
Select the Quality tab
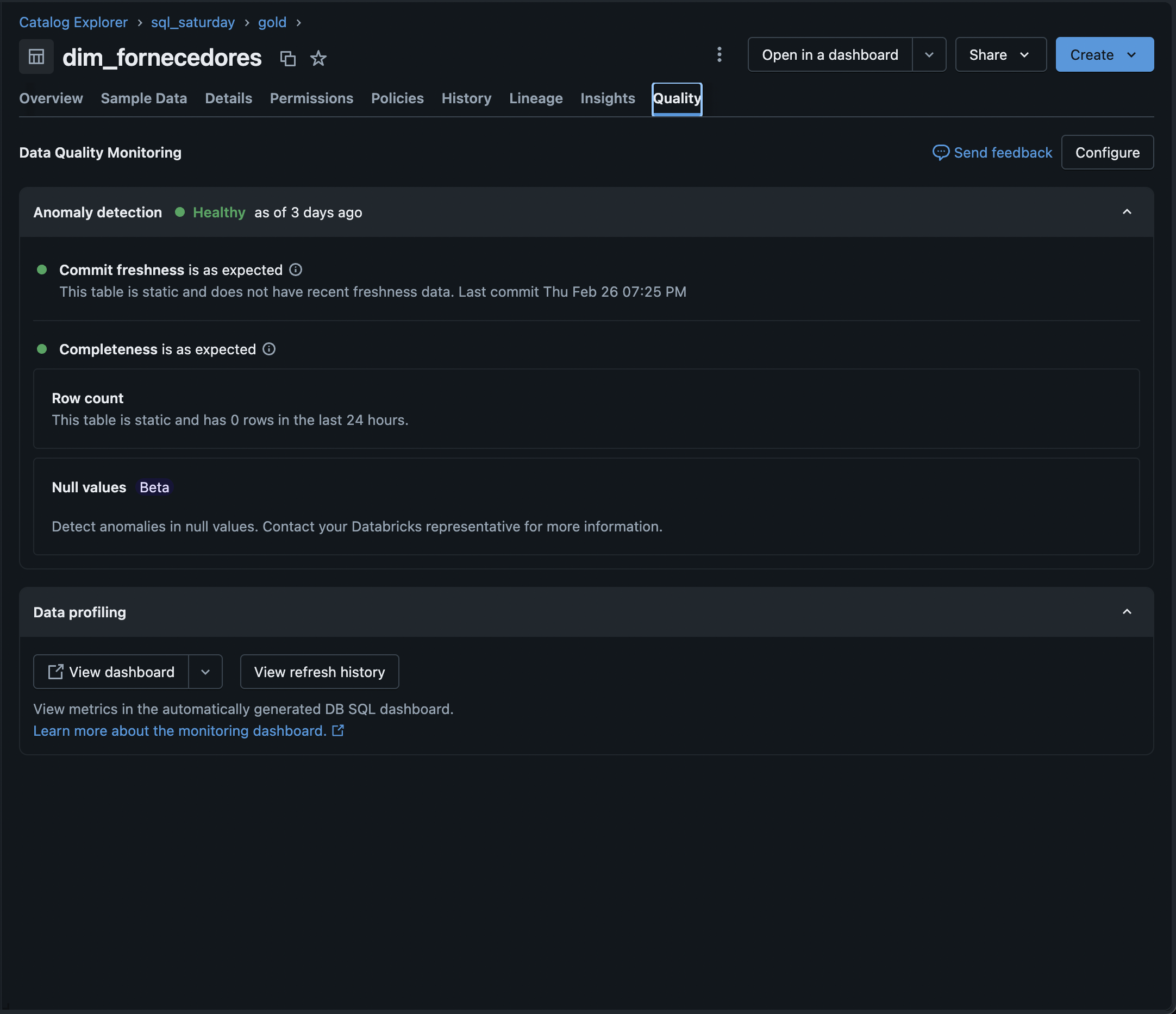click(x=677, y=99)
